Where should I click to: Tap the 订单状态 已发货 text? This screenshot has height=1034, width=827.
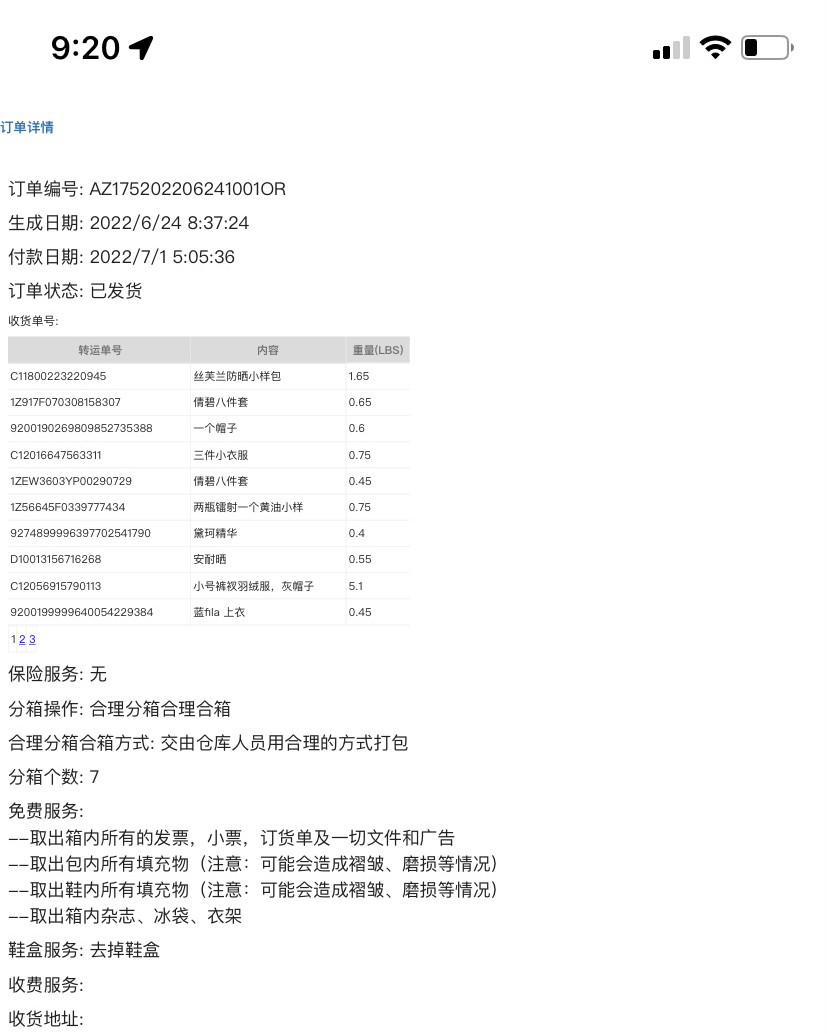point(75,290)
